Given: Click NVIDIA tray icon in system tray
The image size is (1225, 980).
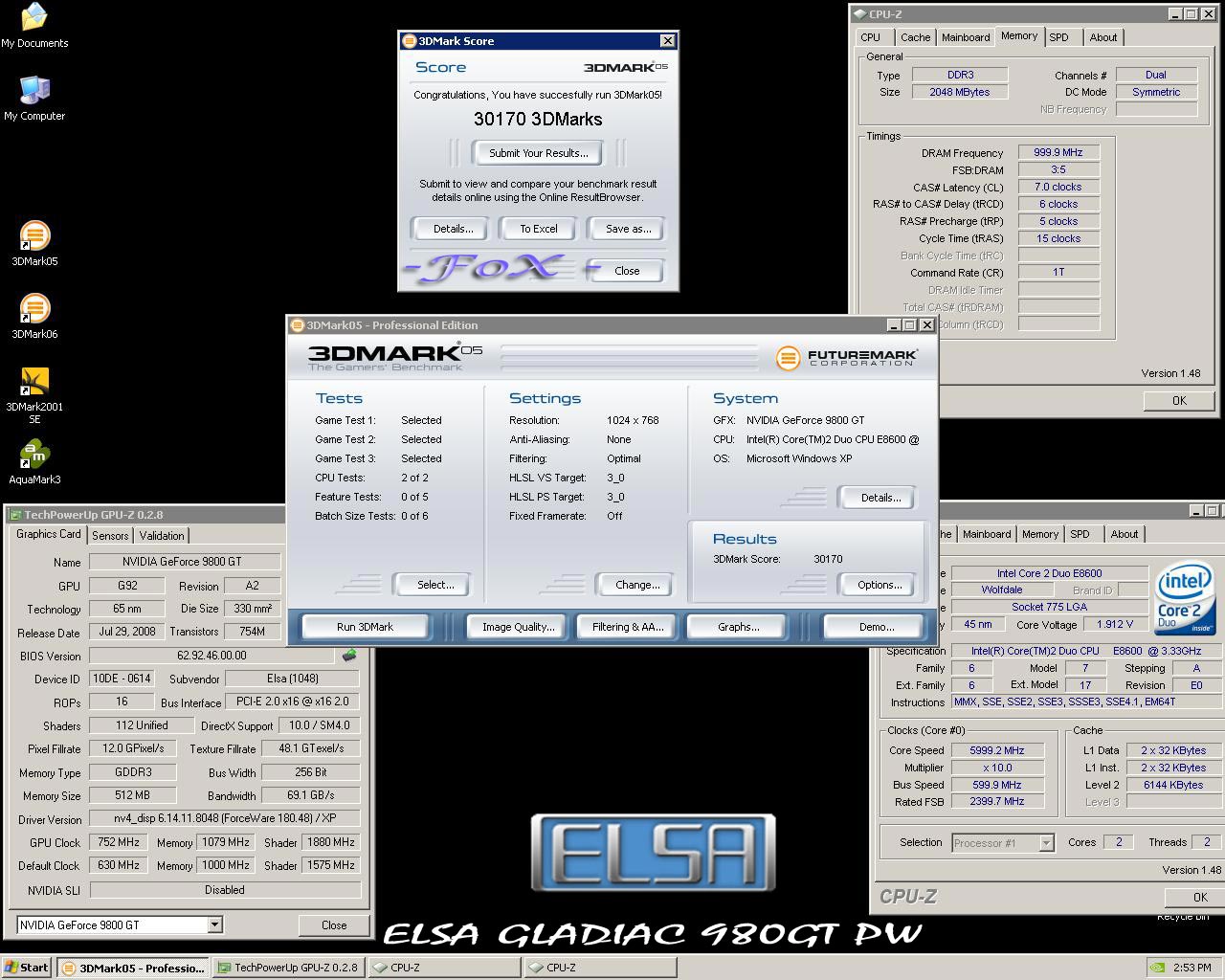Looking at the screenshot, I should coord(1157,968).
